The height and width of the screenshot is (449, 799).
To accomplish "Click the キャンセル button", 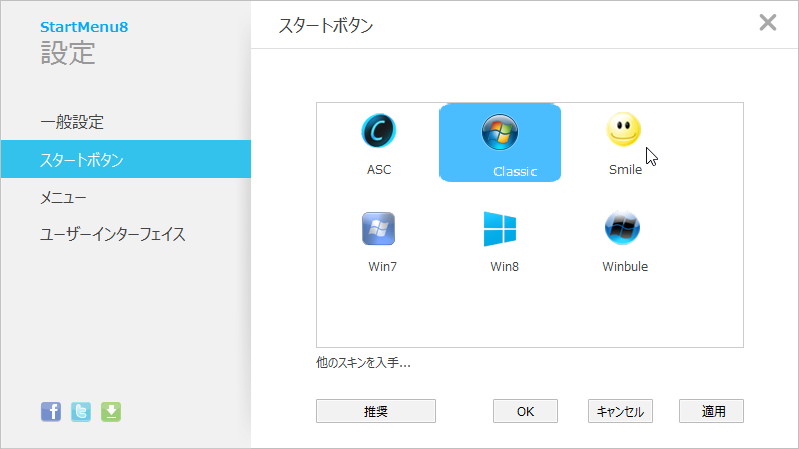I will pyautogui.click(x=620, y=411).
